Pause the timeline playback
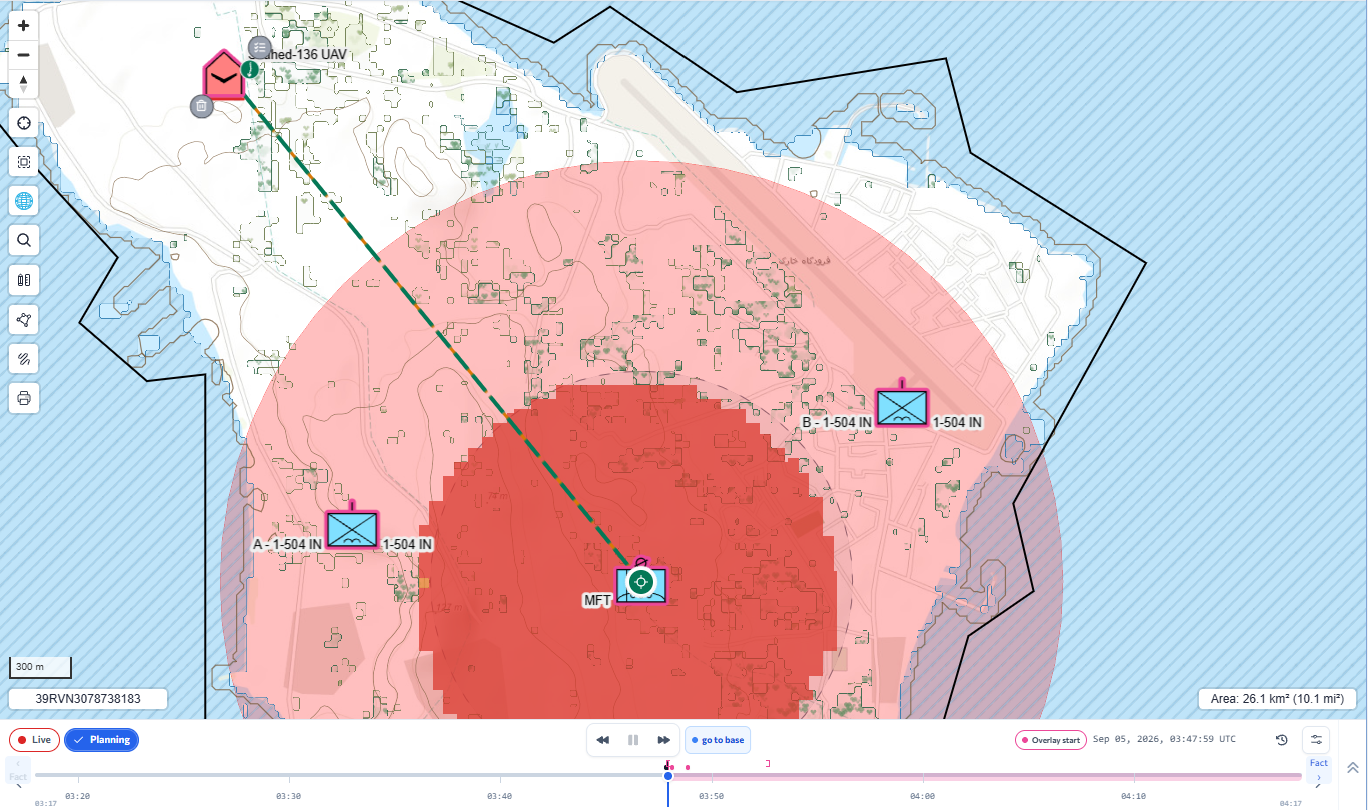1368x810 pixels. 633,740
